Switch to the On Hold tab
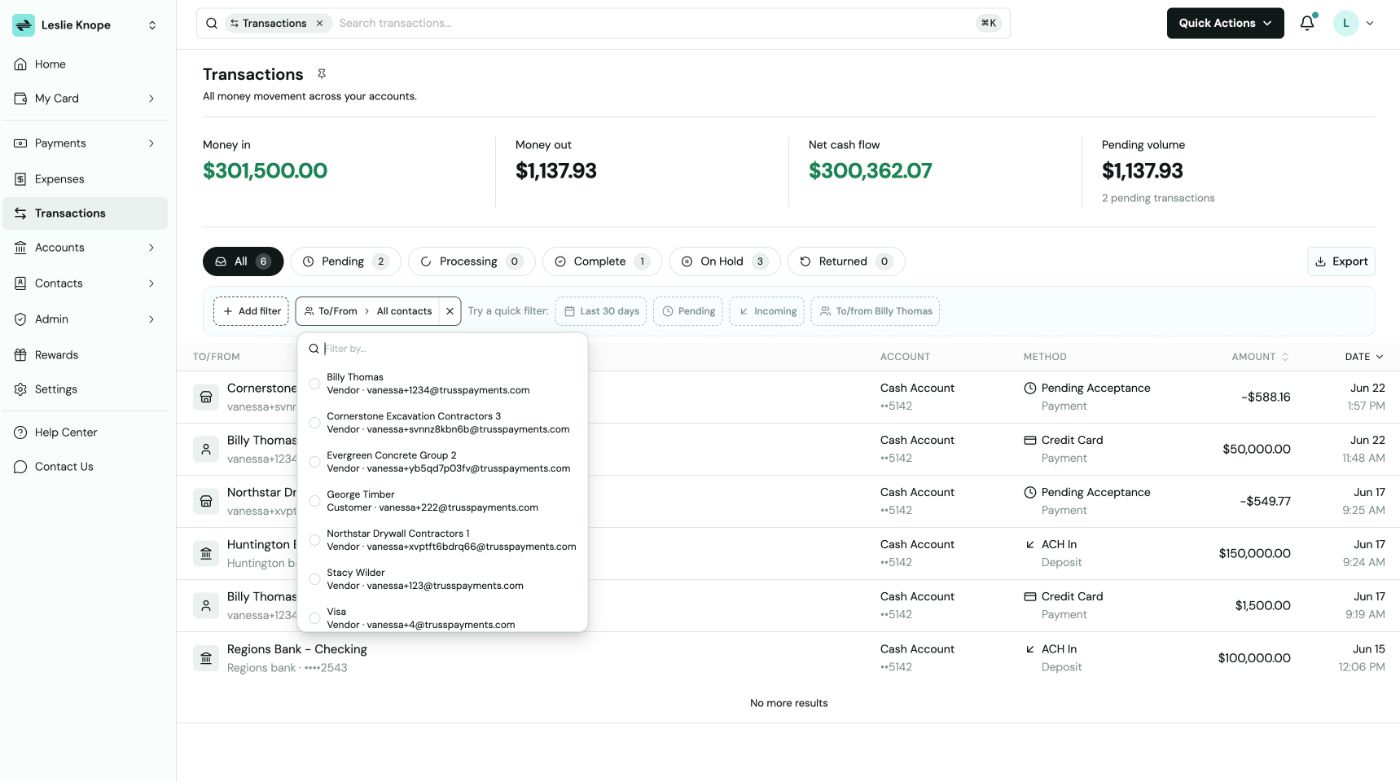Image resolution: width=1400 pixels, height=782 pixels. [724, 262]
